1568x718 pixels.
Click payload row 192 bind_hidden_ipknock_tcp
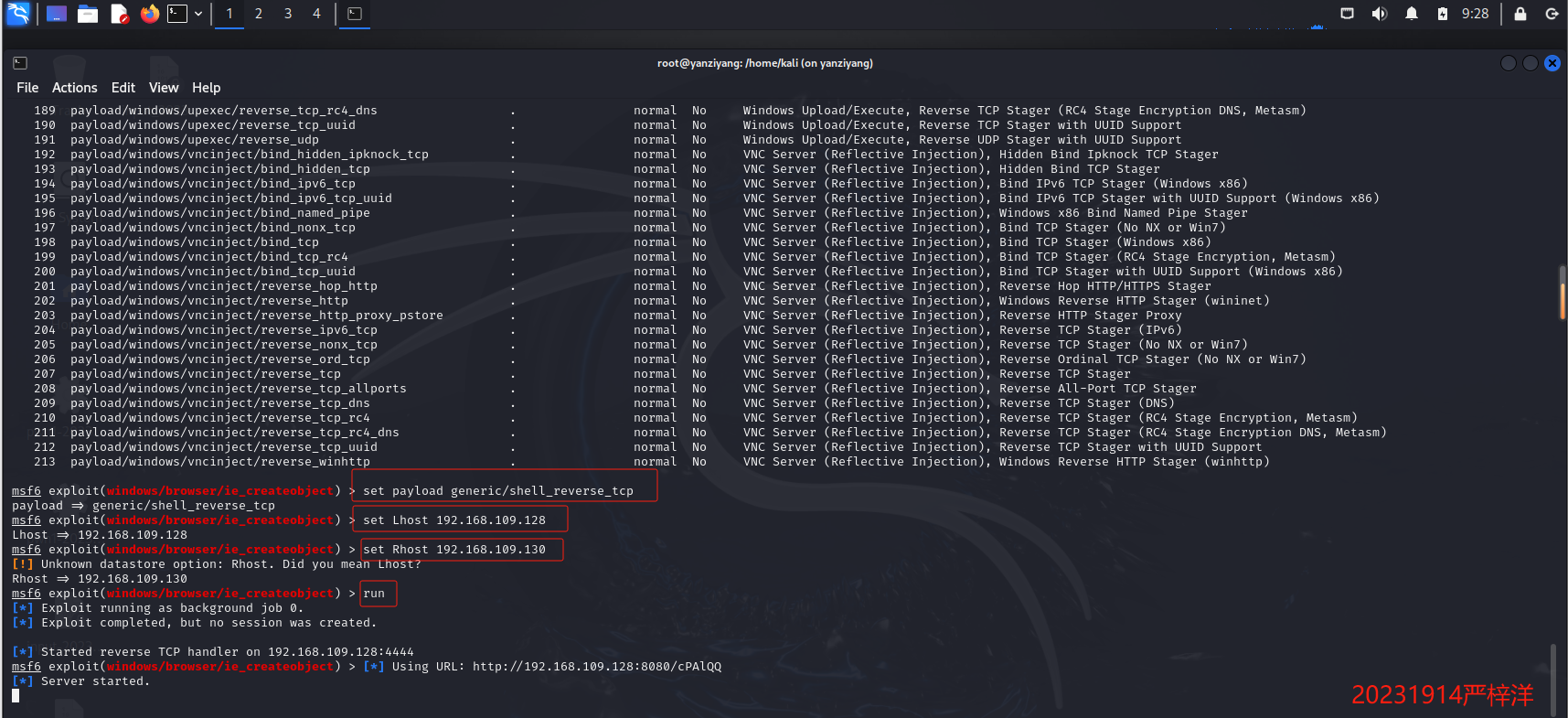click(626, 155)
